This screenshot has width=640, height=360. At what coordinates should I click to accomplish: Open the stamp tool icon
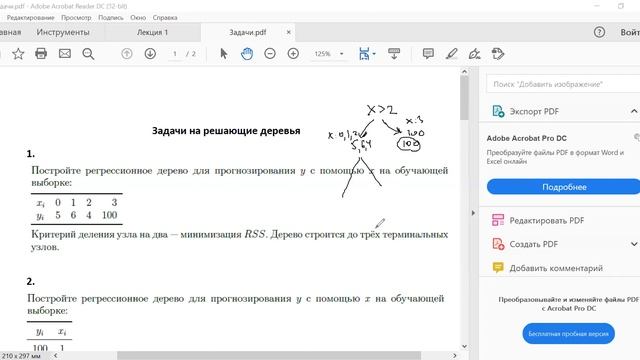coord(498,53)
